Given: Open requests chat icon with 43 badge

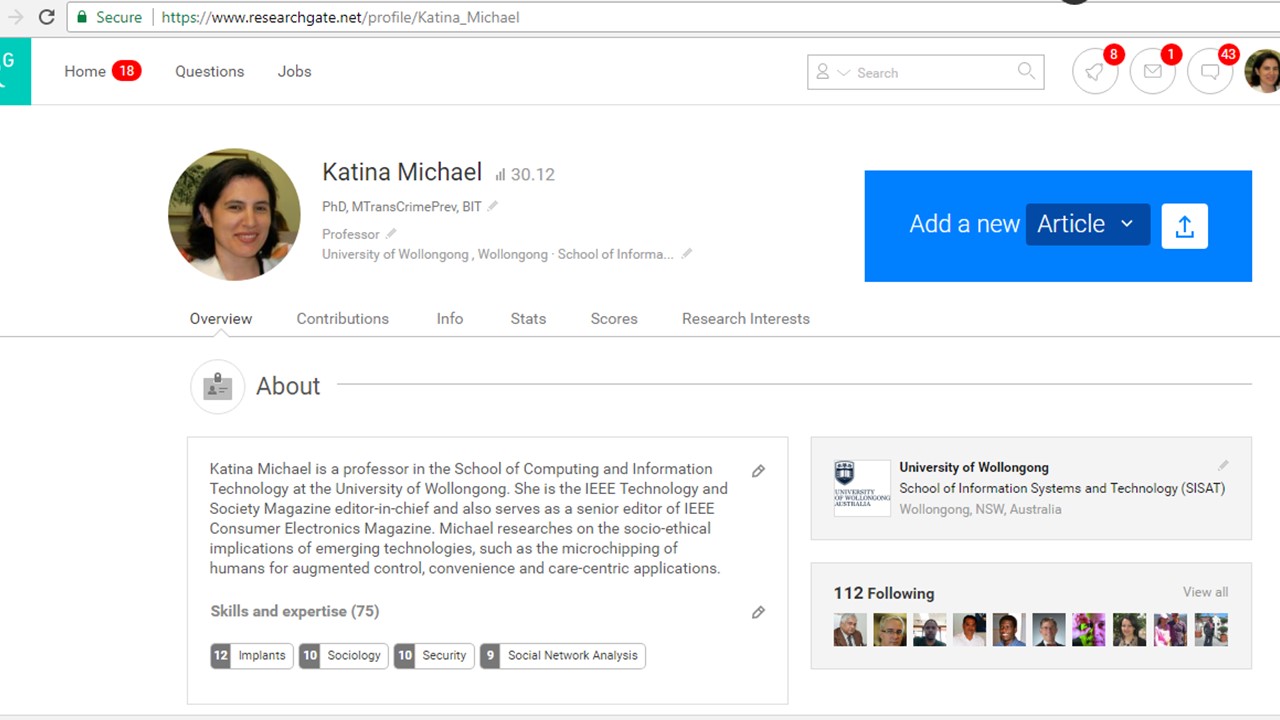Looking at the screenshot, I should (1210, 72).
